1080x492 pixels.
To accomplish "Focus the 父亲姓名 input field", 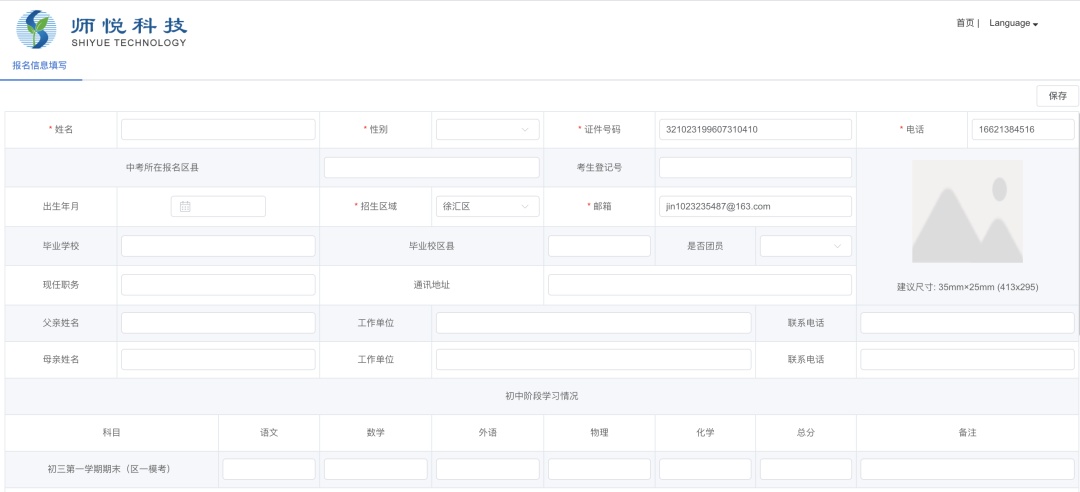I will 218,322.
